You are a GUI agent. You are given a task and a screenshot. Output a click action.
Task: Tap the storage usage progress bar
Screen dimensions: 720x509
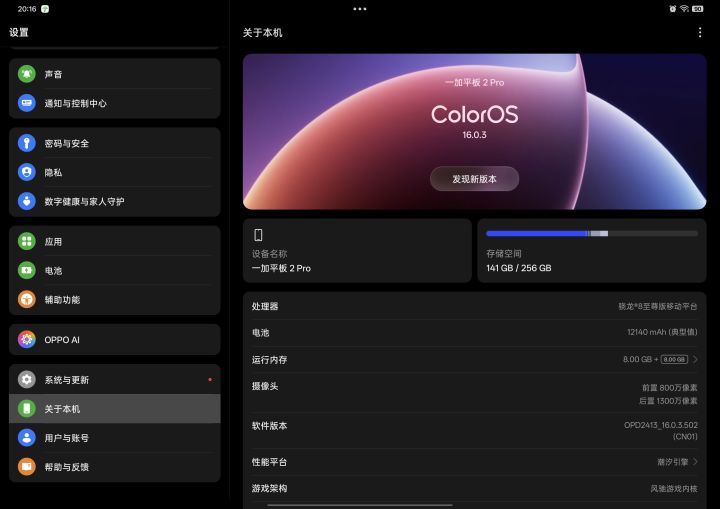click(592, 233)
